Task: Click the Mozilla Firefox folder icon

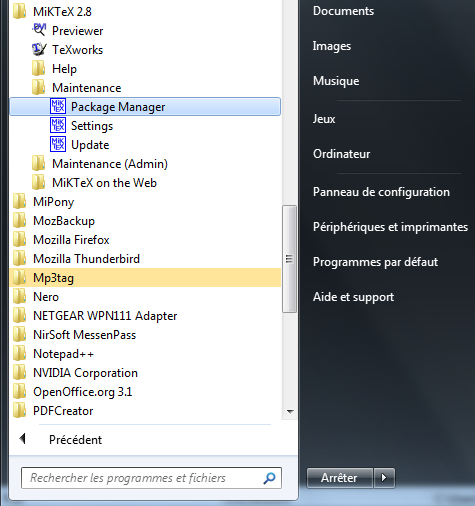Action: (20, 239)
